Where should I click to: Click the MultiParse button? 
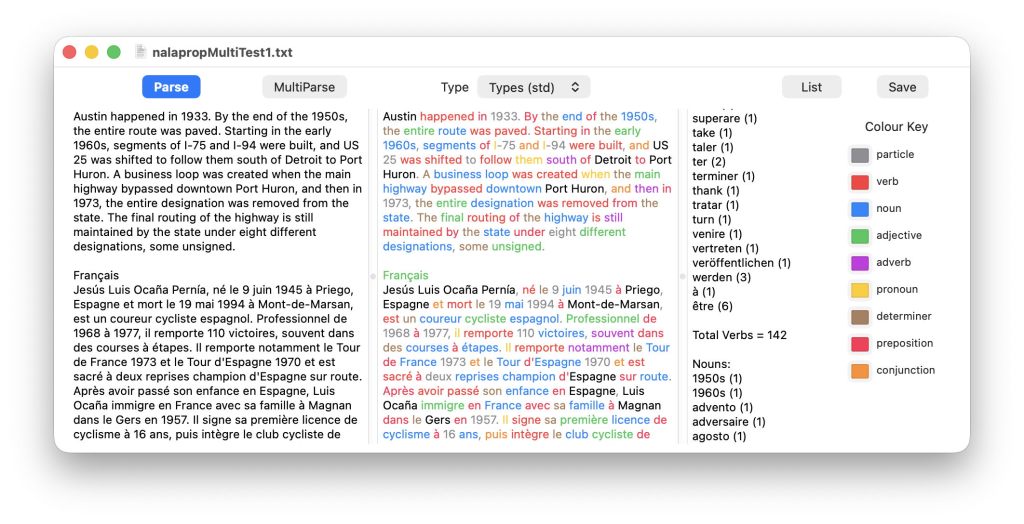[304, 87]
